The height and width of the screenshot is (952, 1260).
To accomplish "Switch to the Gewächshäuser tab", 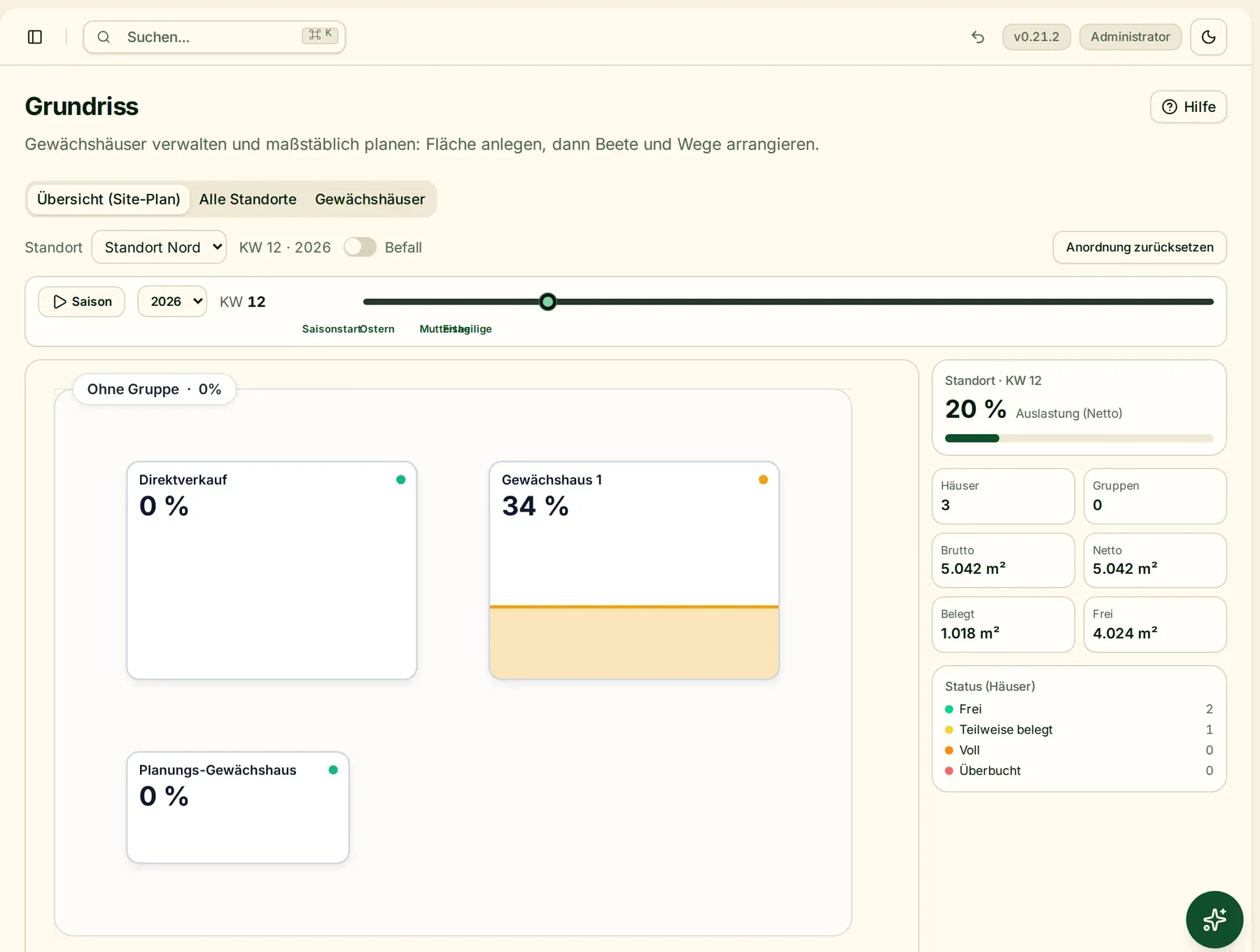I will click(370, 199).
